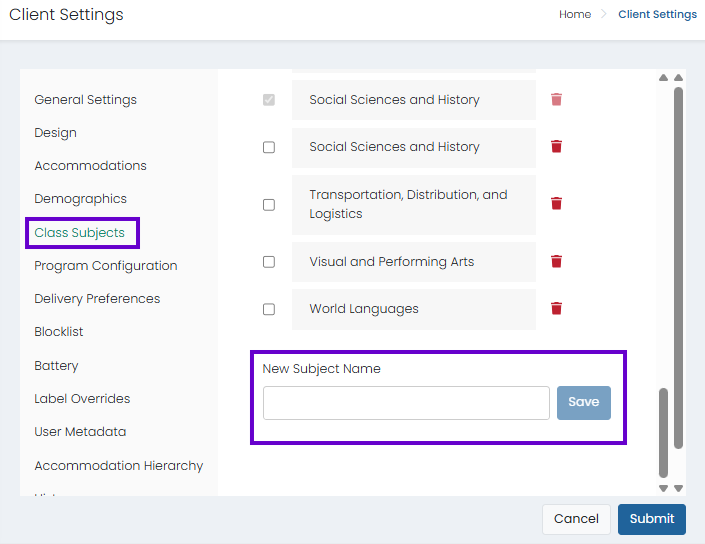
Task: Click inner scrollbar down arrow
Action: pos(663,488)
